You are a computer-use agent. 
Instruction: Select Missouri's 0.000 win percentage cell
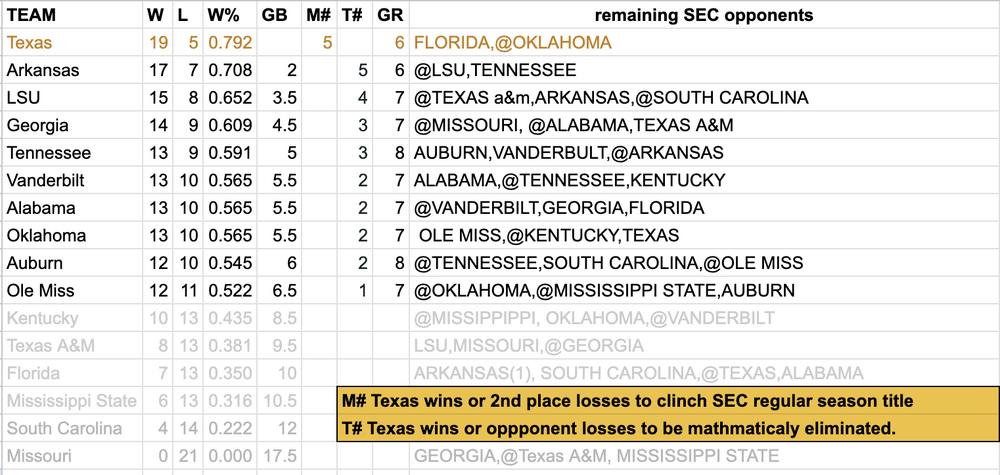[x=230, y=456]
